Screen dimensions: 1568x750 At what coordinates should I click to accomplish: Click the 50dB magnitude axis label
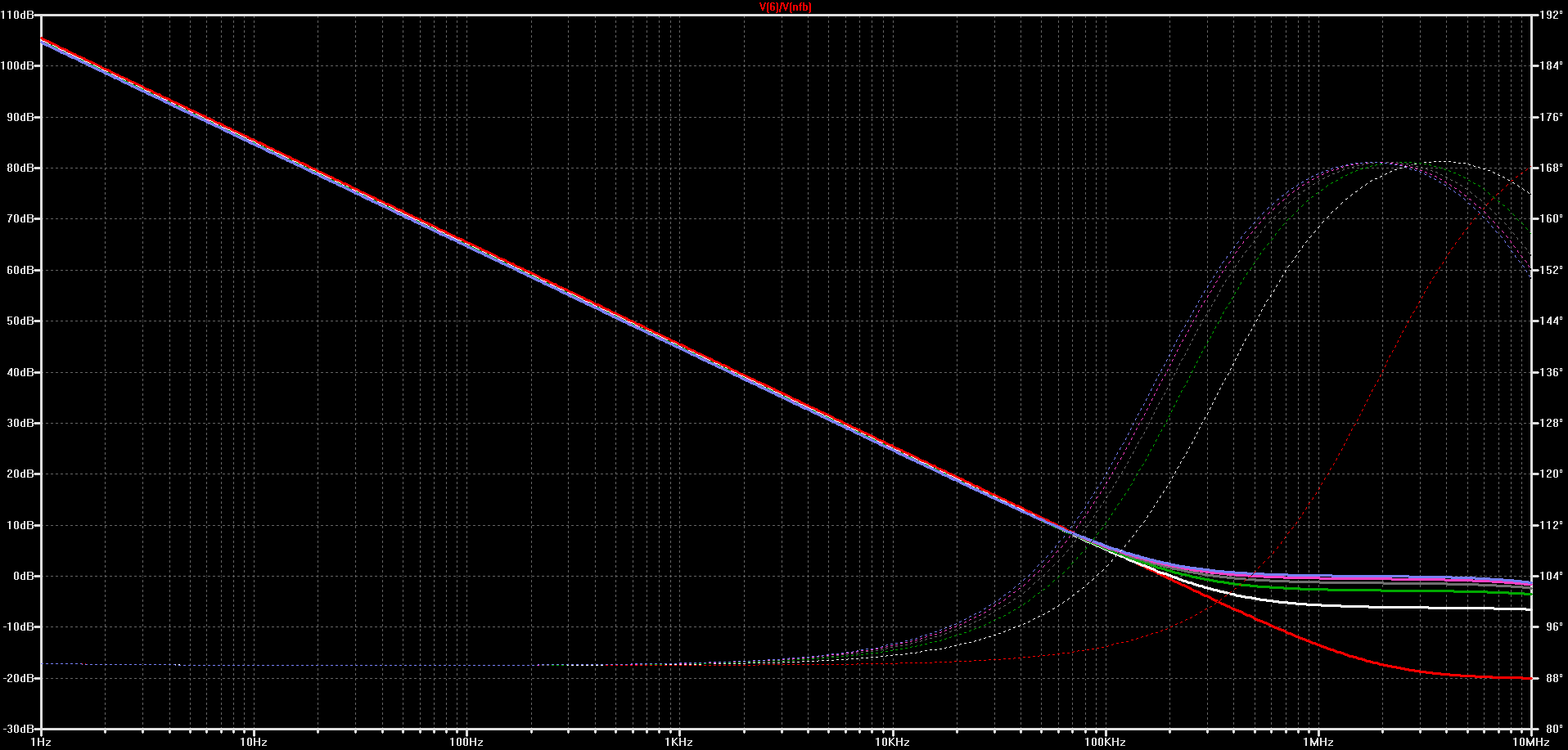(20, 321)
